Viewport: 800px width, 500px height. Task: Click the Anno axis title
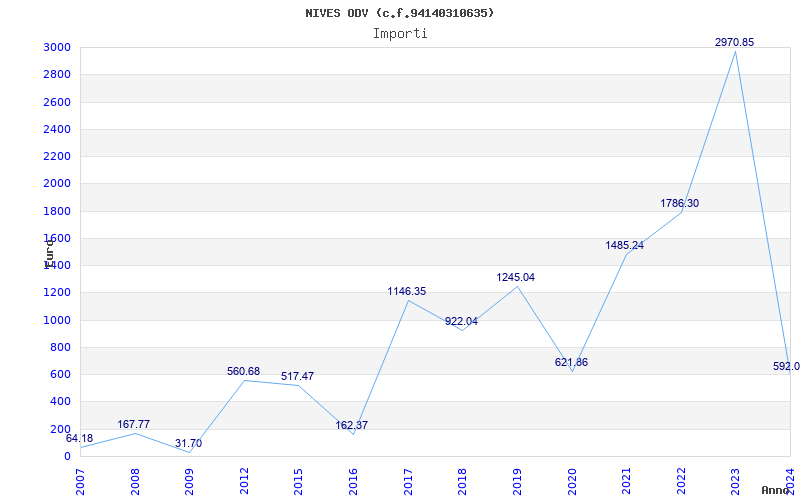775,490
